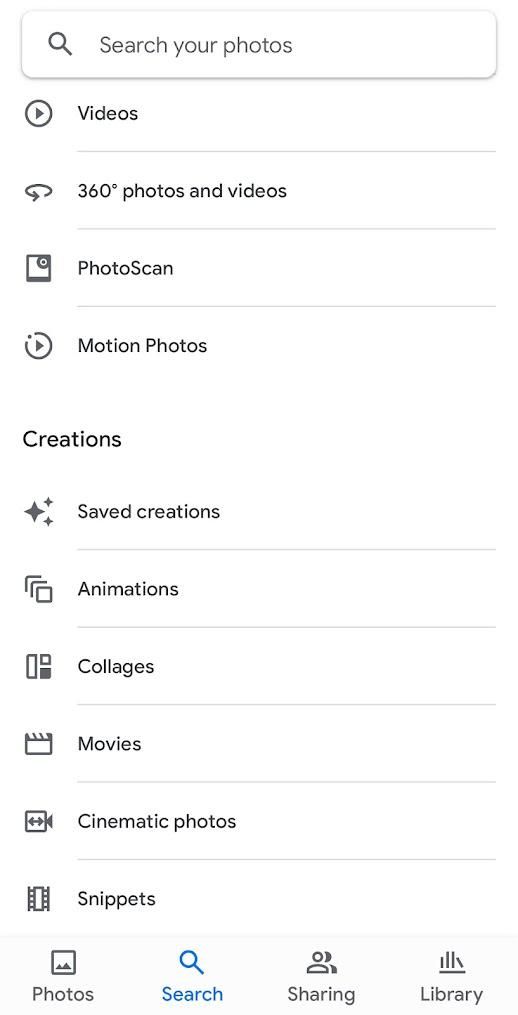Switch to the Sharing tab
Screen dimensions: 518x1015
(x=321, y=976)
